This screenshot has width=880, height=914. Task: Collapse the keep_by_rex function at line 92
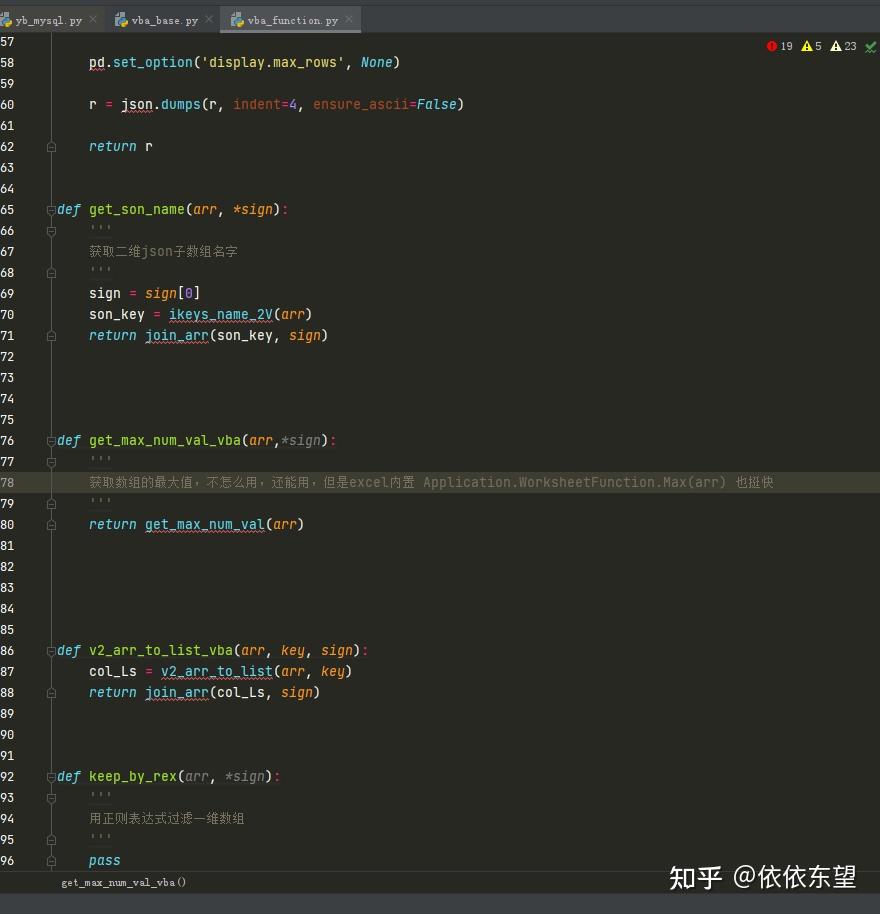[x=51, y=776]
